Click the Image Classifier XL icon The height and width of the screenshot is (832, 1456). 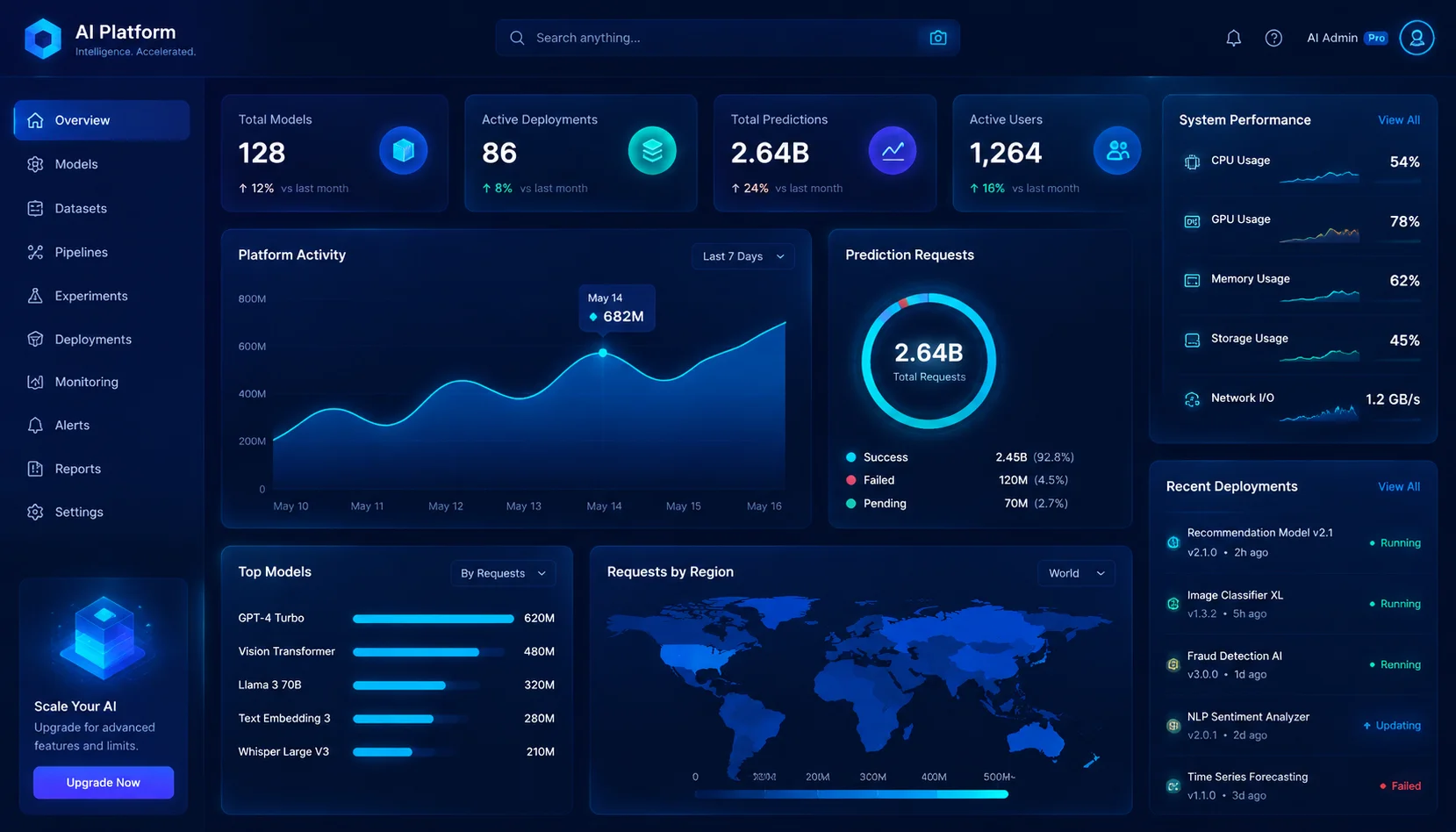(1173, 604)
